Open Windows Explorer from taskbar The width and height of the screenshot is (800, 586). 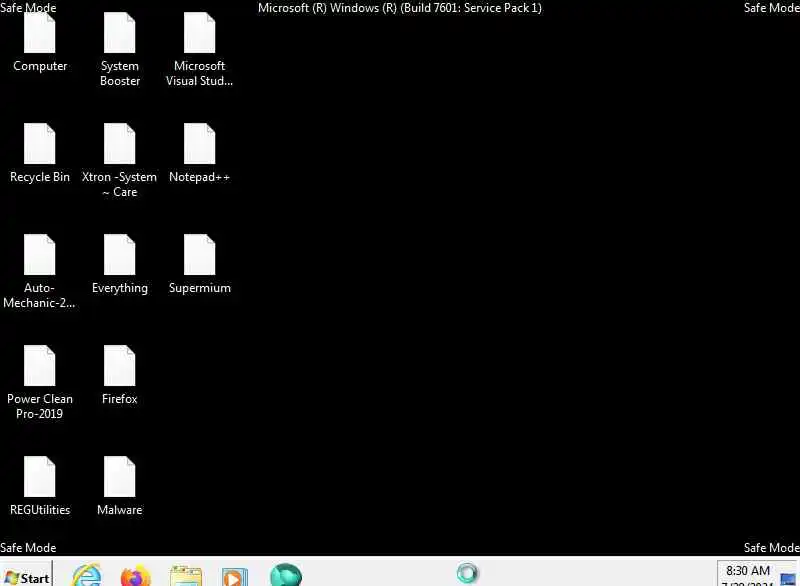click(186, 576)
